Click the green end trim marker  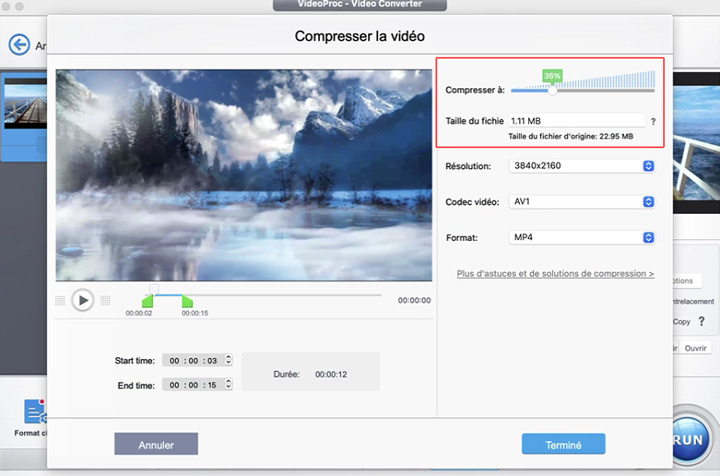187,301
